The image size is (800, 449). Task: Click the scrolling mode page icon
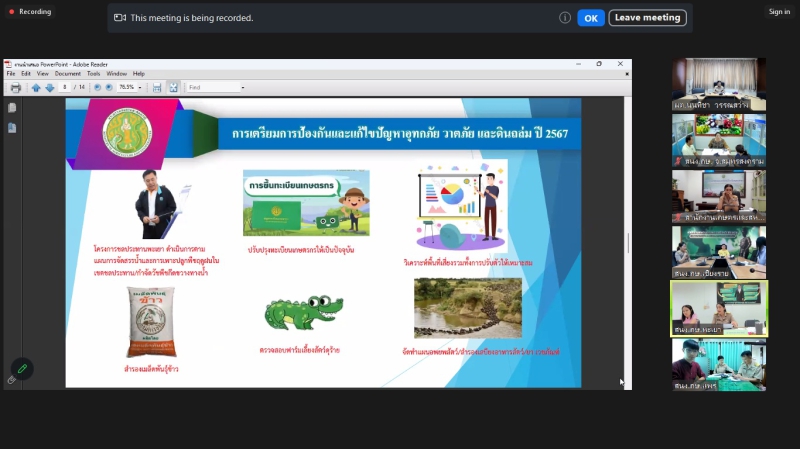(x=157, y=87)
